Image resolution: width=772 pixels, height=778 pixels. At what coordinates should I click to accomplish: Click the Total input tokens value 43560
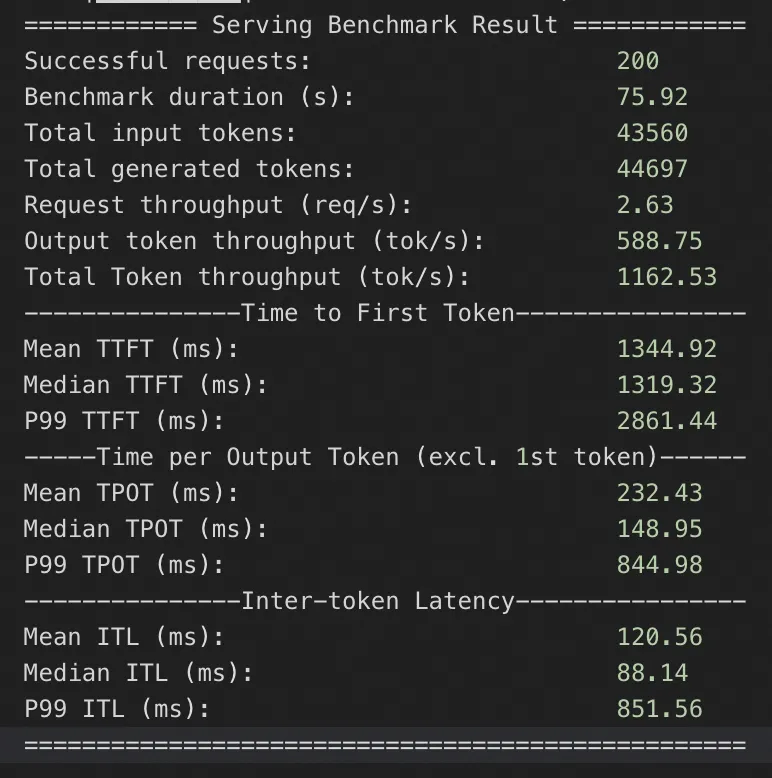652,133
